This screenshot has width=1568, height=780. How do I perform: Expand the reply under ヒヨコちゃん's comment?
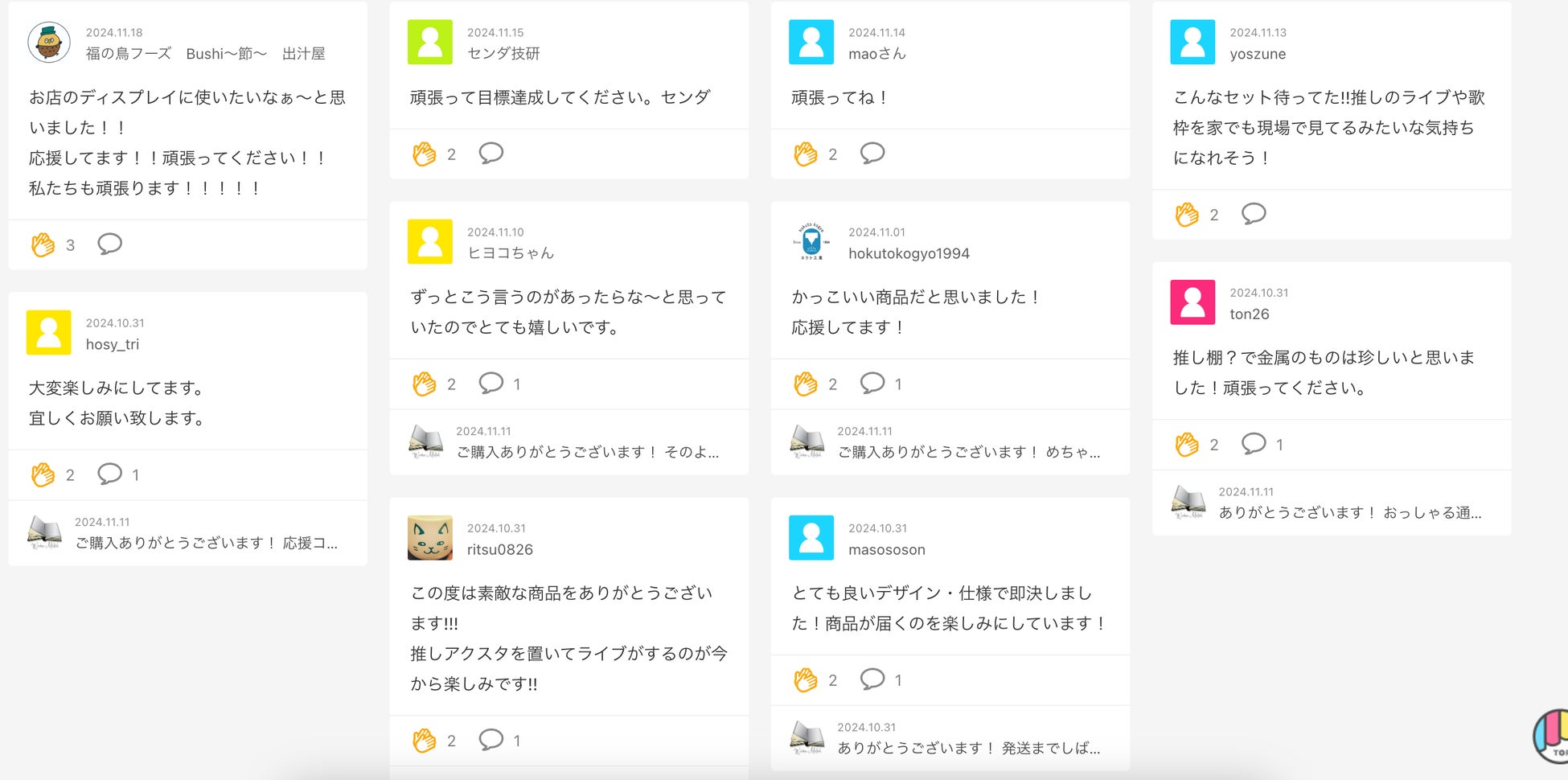pyautogui.click(x=587, y=452)
